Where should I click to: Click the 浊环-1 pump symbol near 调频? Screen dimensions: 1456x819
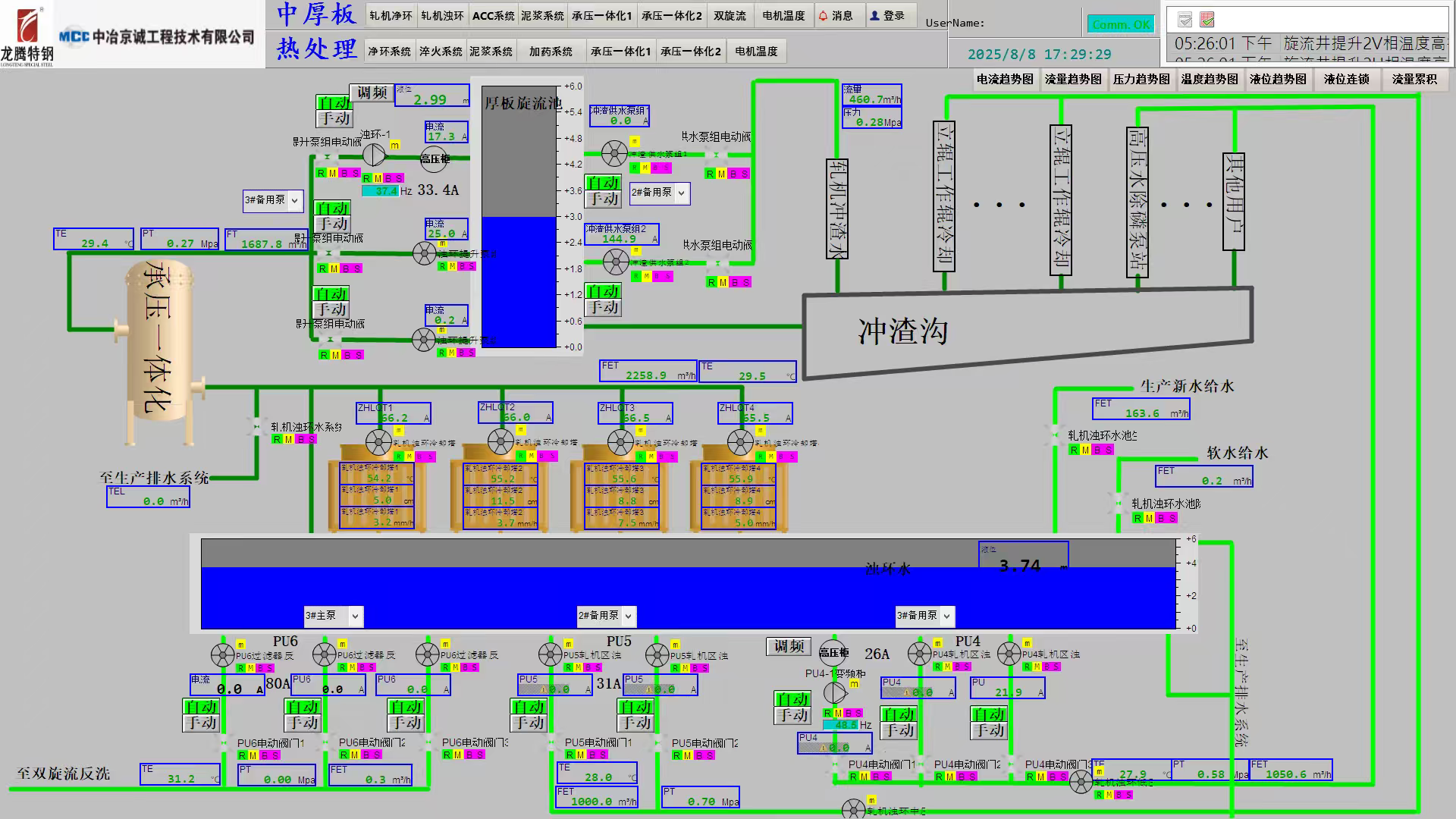(374, 155)
